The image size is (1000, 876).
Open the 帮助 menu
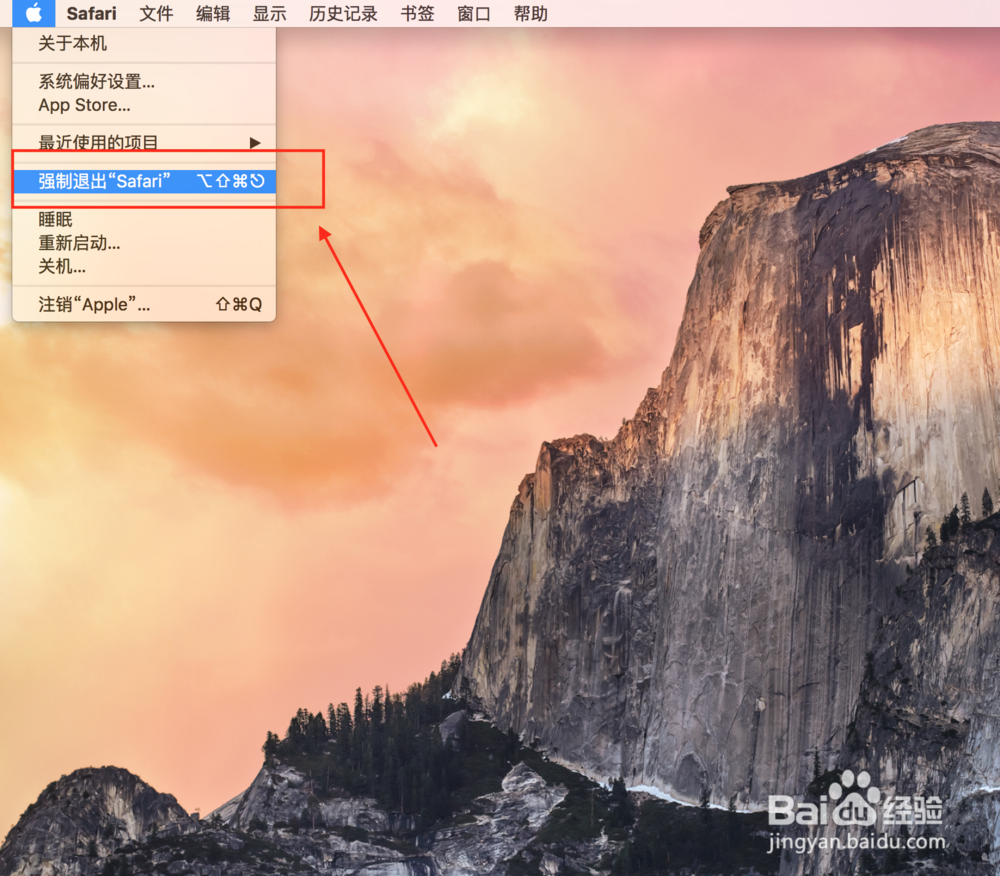coord(531,13)
